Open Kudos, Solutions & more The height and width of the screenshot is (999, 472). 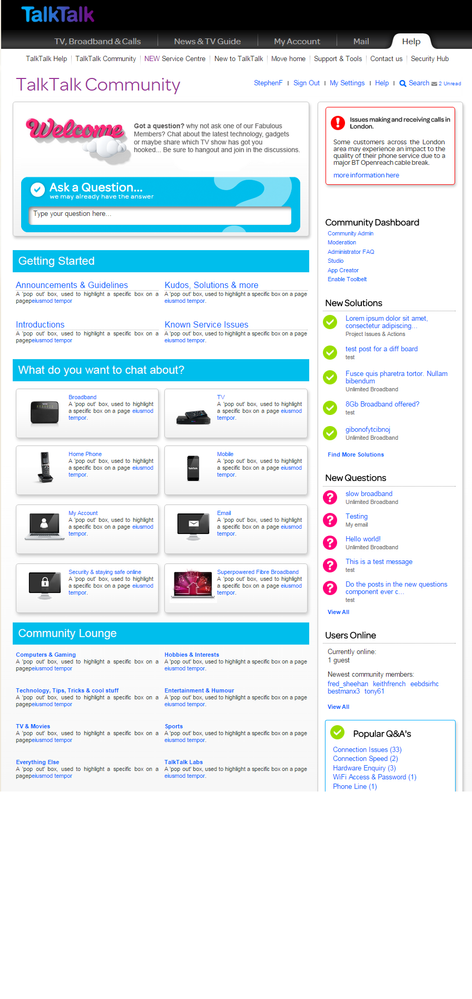click(211, 285)
